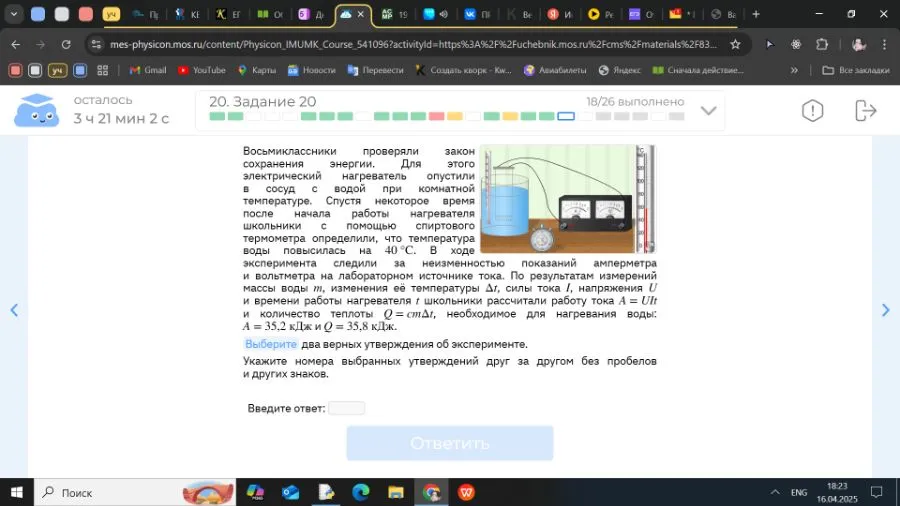Go to previous task with left arrow
The image size is (900, 506).
[14, 310]
